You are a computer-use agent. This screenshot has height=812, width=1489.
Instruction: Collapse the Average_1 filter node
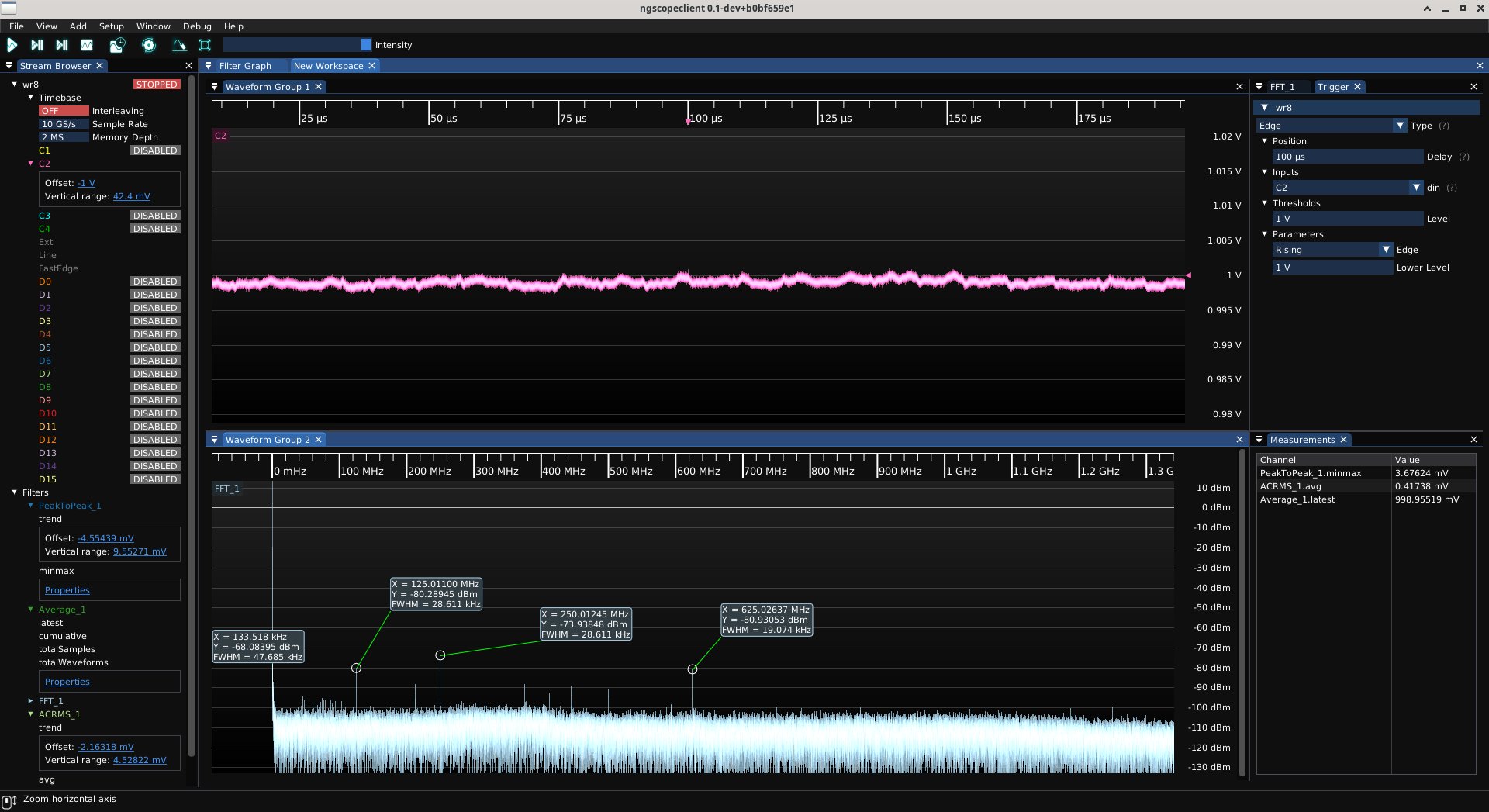tap(31, 610)
